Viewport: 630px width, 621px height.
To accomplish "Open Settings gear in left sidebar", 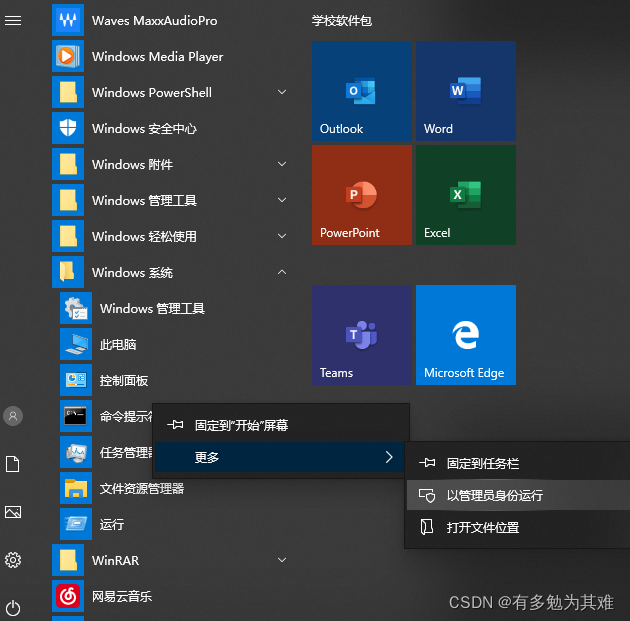I will [x=13, y=560].
